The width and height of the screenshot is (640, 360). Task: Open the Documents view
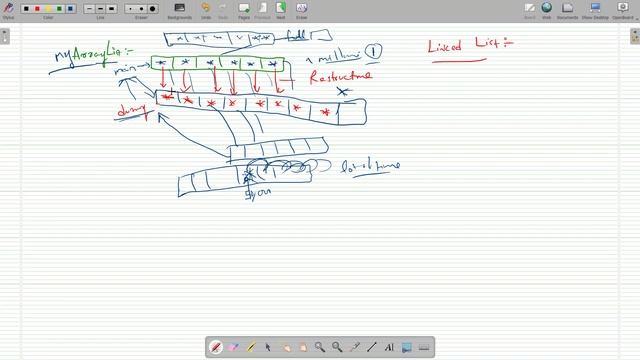point(567,11)
